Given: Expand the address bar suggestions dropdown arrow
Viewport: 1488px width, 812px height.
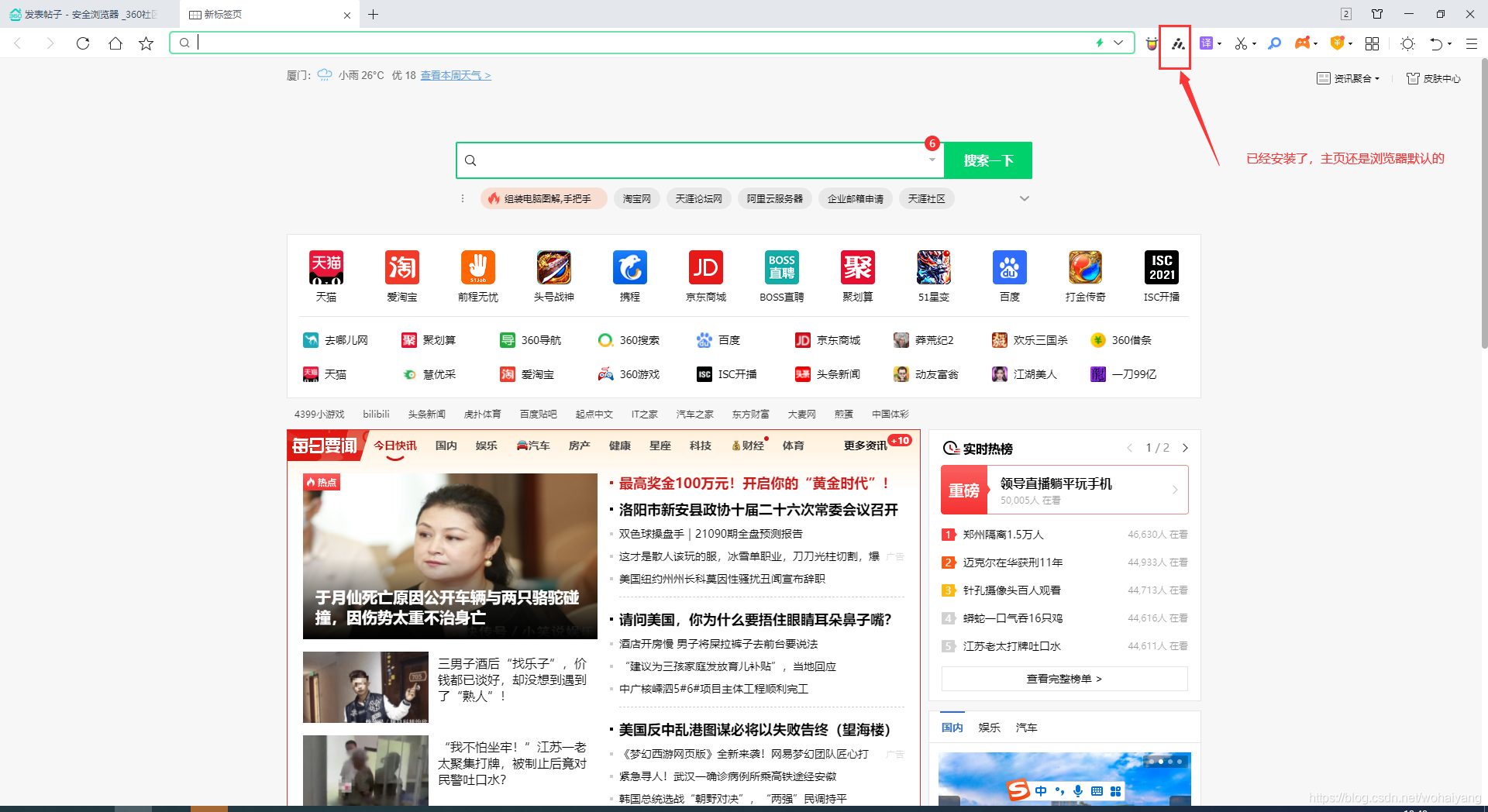Looking at the screenshot, I should click(x=1117, y=43).
